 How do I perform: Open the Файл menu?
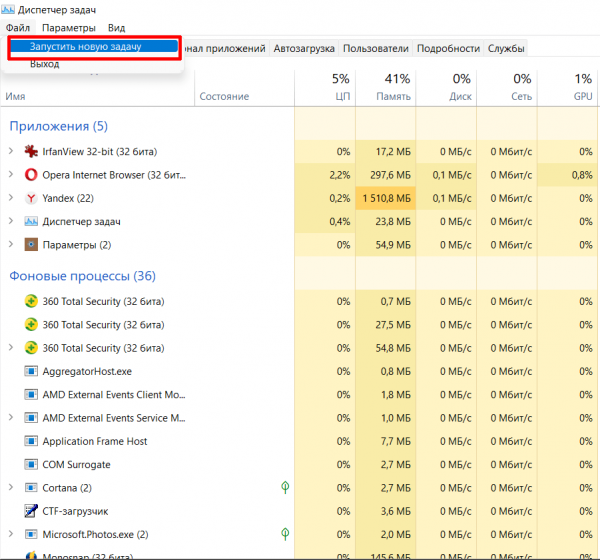(18, 28)
